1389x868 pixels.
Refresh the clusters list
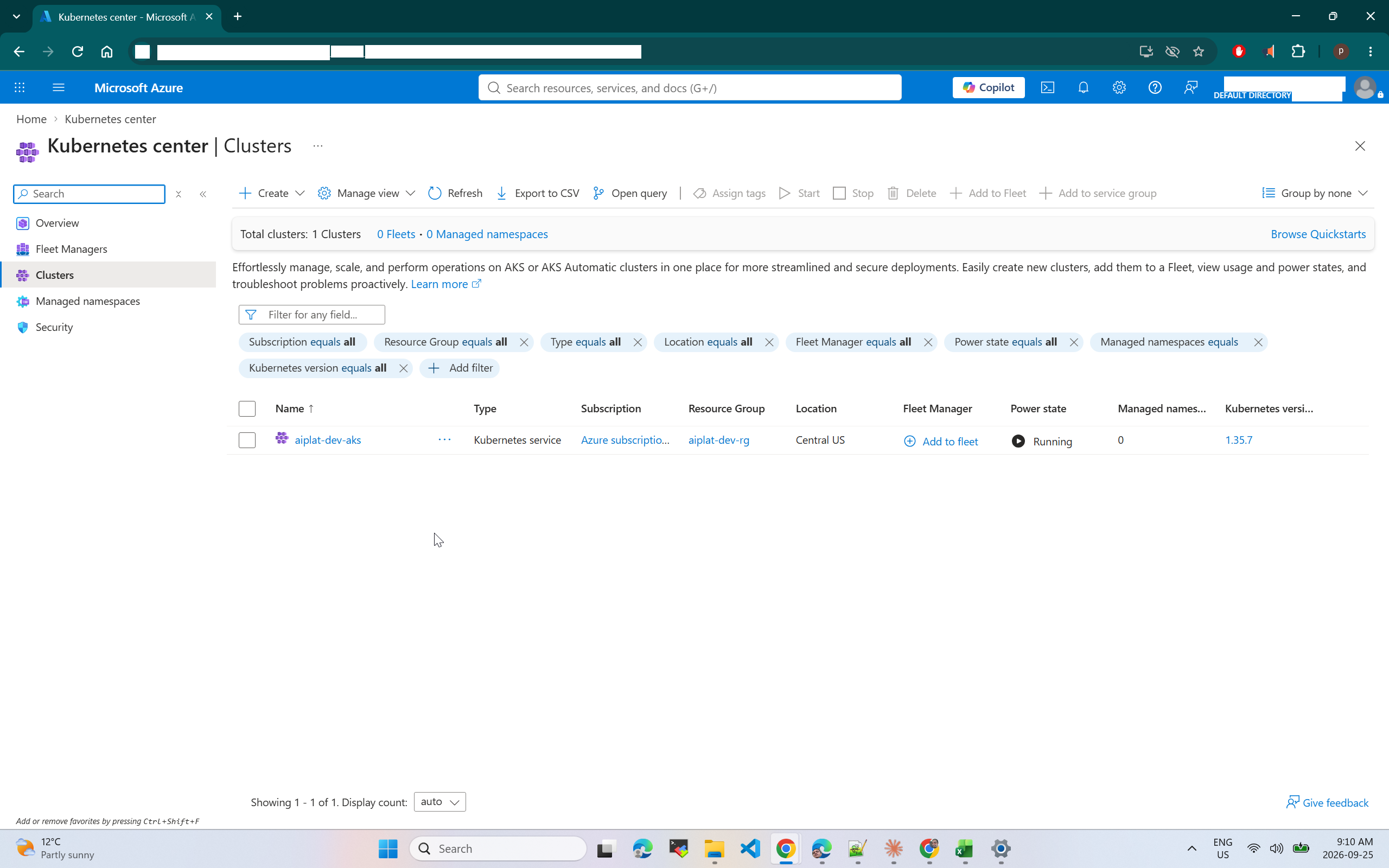(x=455, y=194)
